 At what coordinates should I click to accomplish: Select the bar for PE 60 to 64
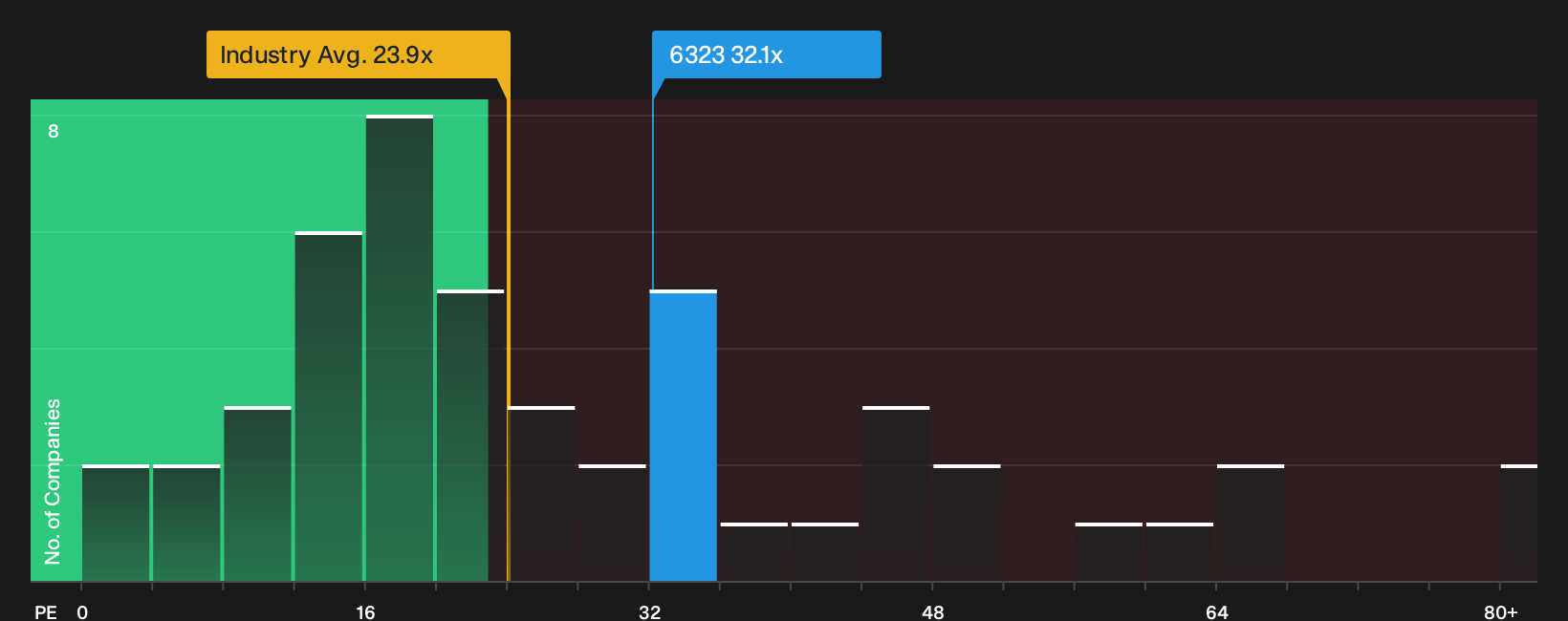(x=1180, y=552)
